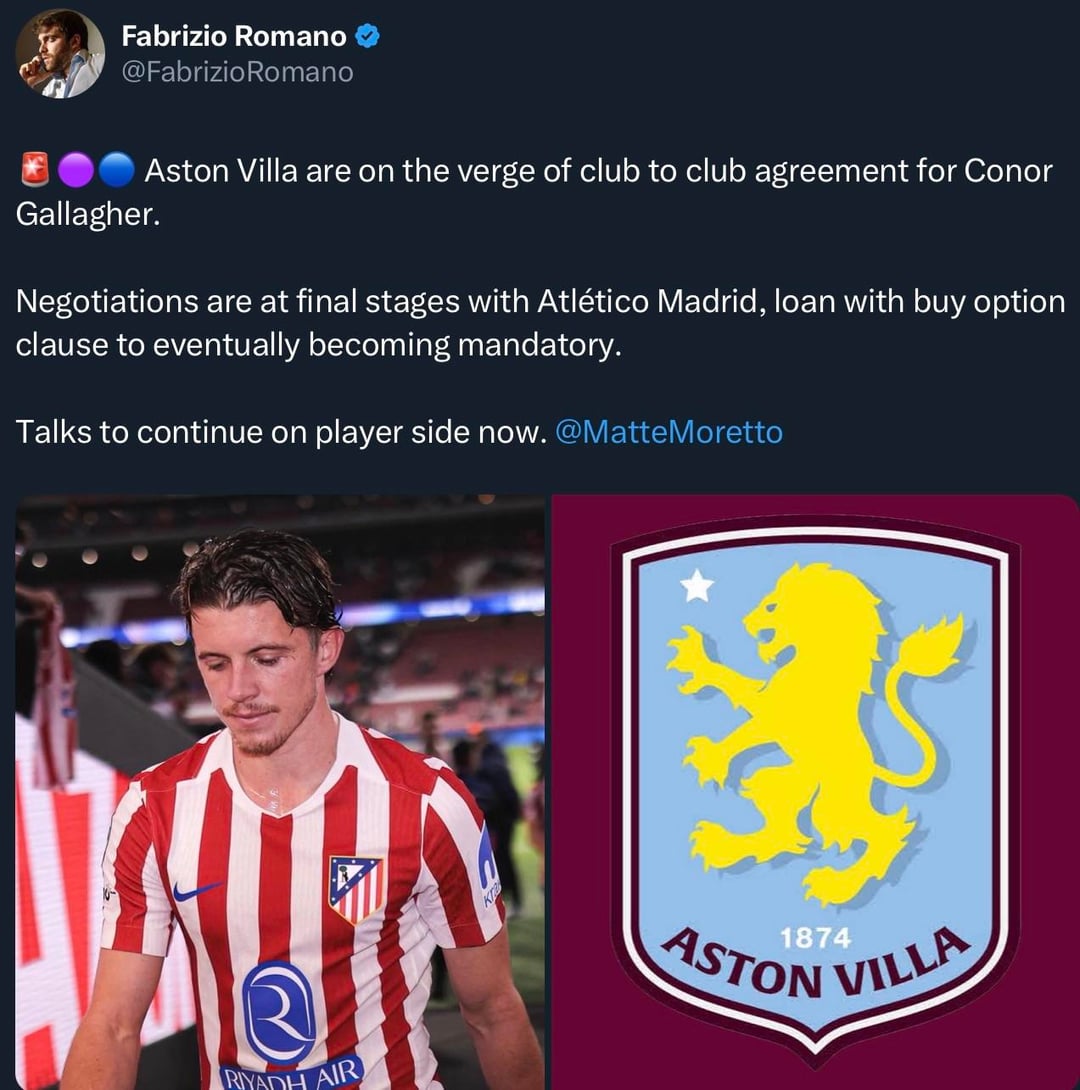Click the "Talks to continue on player side" text
Image resolution: width=1080 pixels, height=1090 pixels.
[280, 432]
